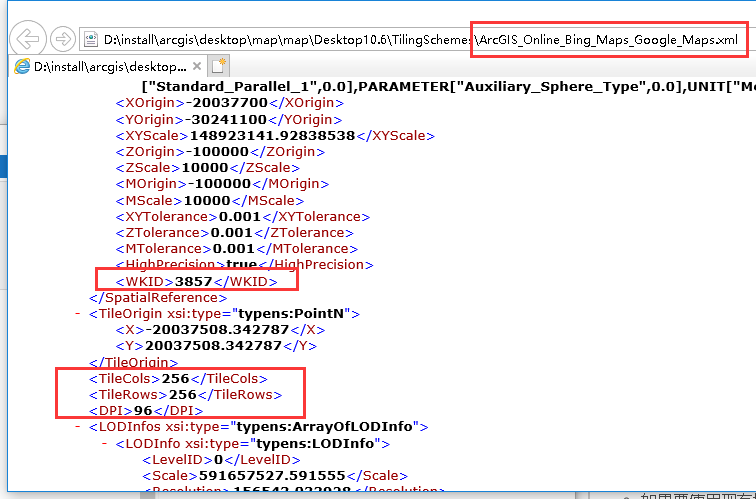The width and height of the screenshot is (756, 499).
Task: Click the Internet Explorer icon on the tab
Action: point(22,66)
